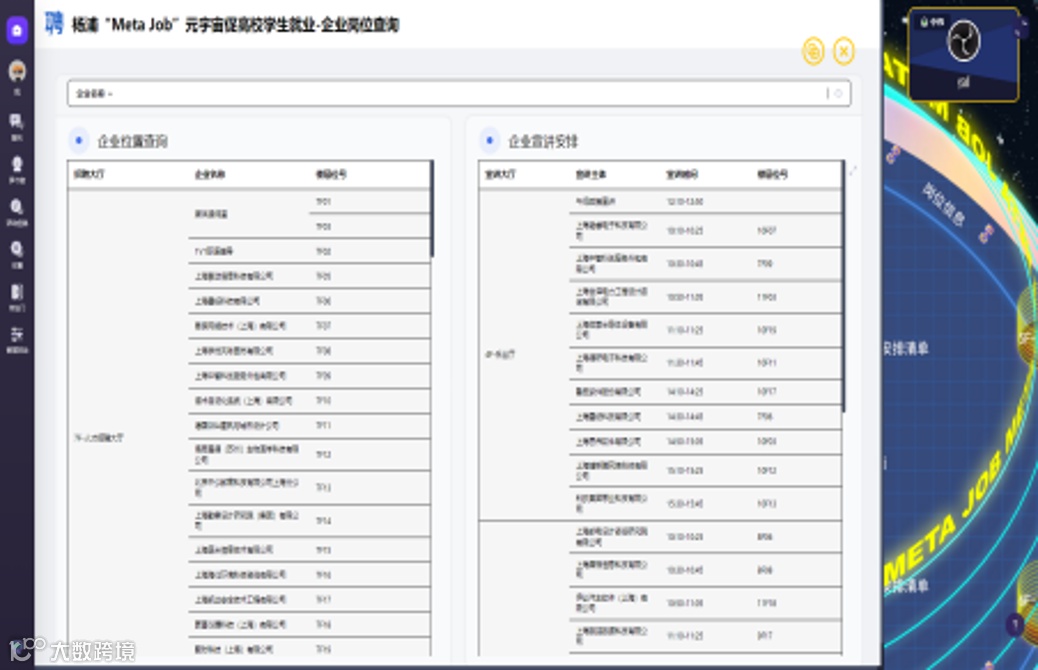
Task: Click the purple circle badge marked 1
Action: pos(1015,624)
